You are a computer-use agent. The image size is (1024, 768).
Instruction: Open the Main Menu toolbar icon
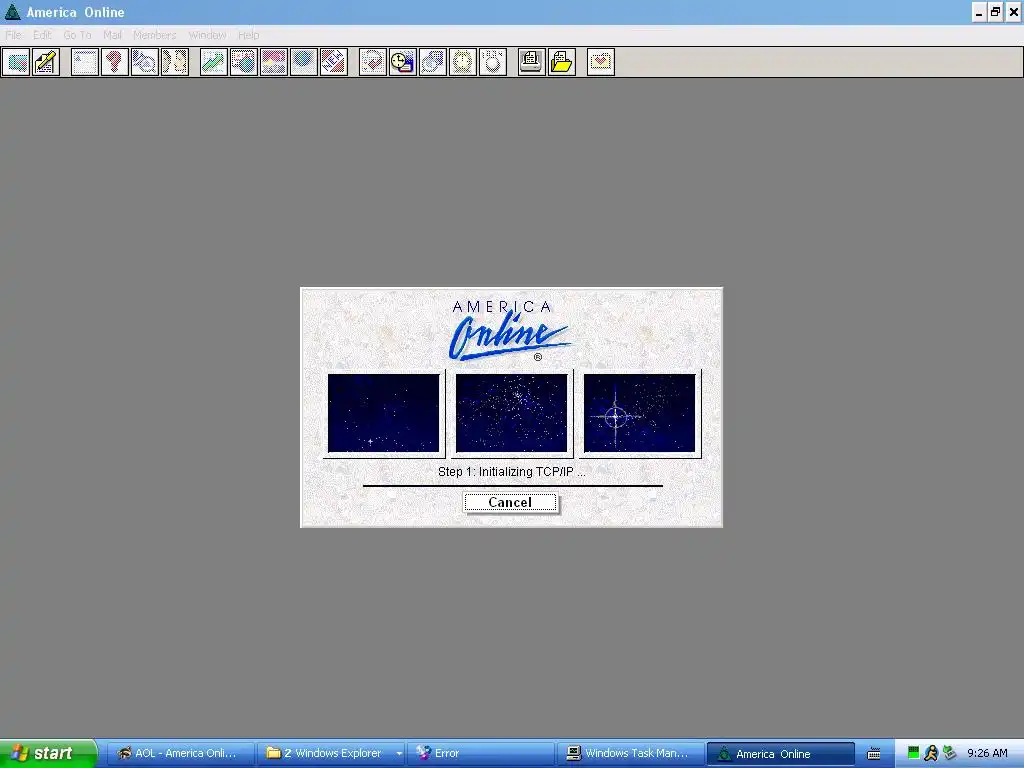point(85,62)
